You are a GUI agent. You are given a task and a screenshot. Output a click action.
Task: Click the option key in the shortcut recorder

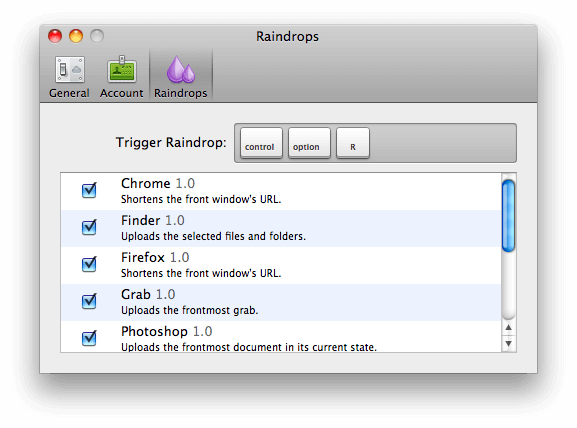309,143
